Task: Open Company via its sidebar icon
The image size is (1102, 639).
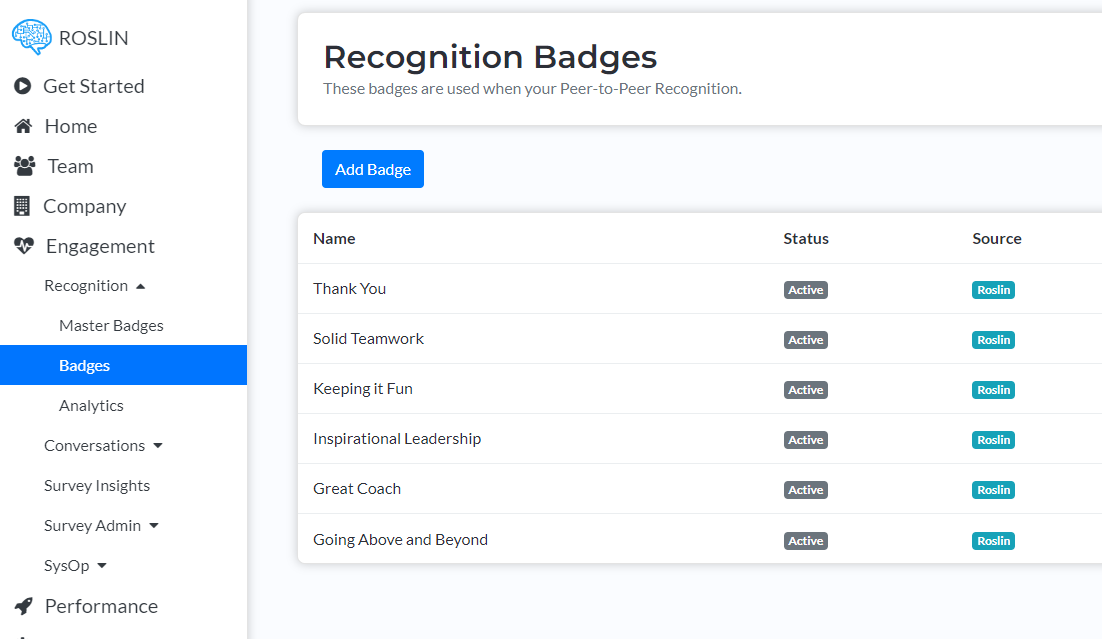Action: (23, 206)
